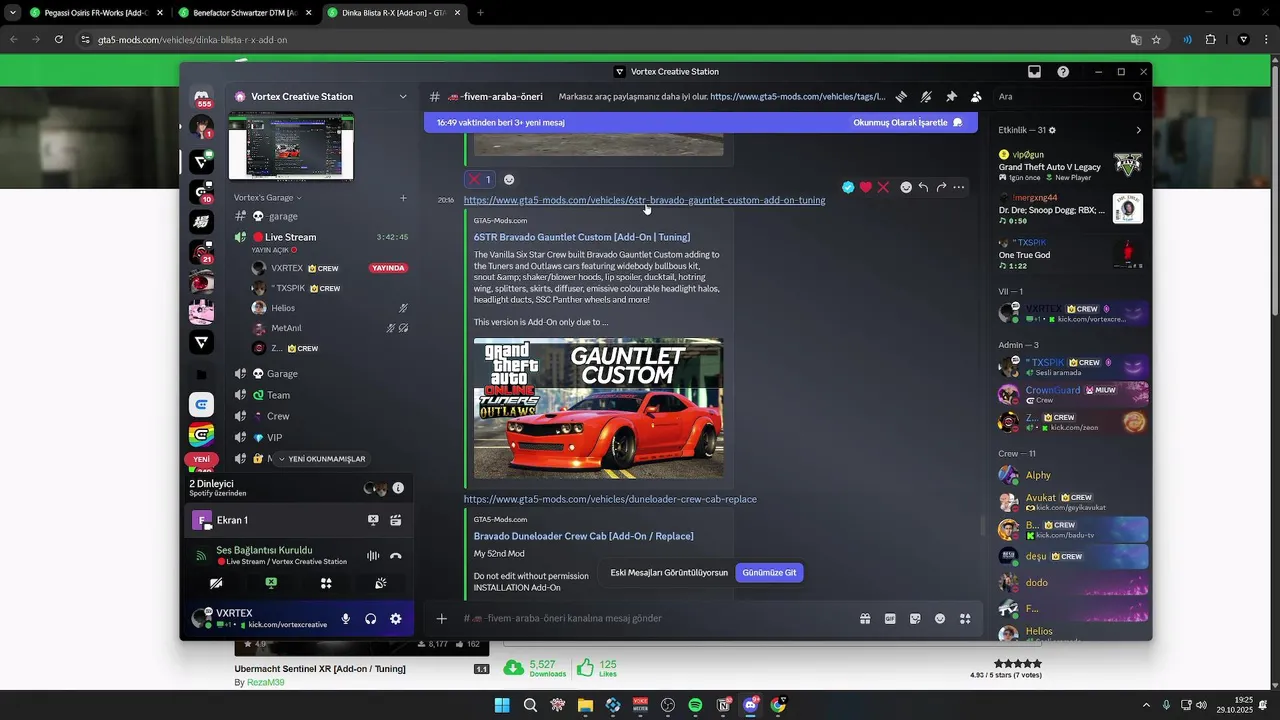Open the inbox icon in Discord title bar
The height and width of the screenshot is (720, 1280).
(x=1034, y=72)
